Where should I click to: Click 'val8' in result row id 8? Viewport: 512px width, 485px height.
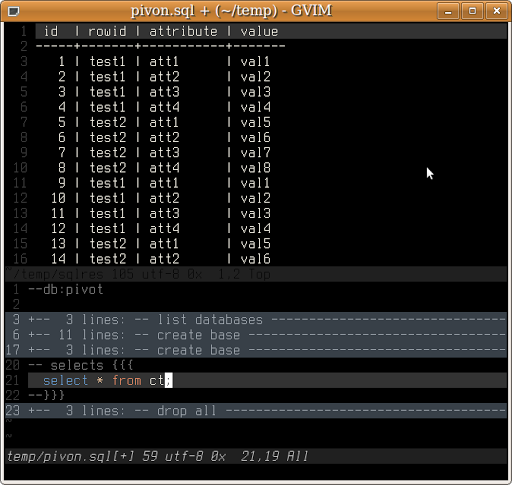(x=256, y=168)
